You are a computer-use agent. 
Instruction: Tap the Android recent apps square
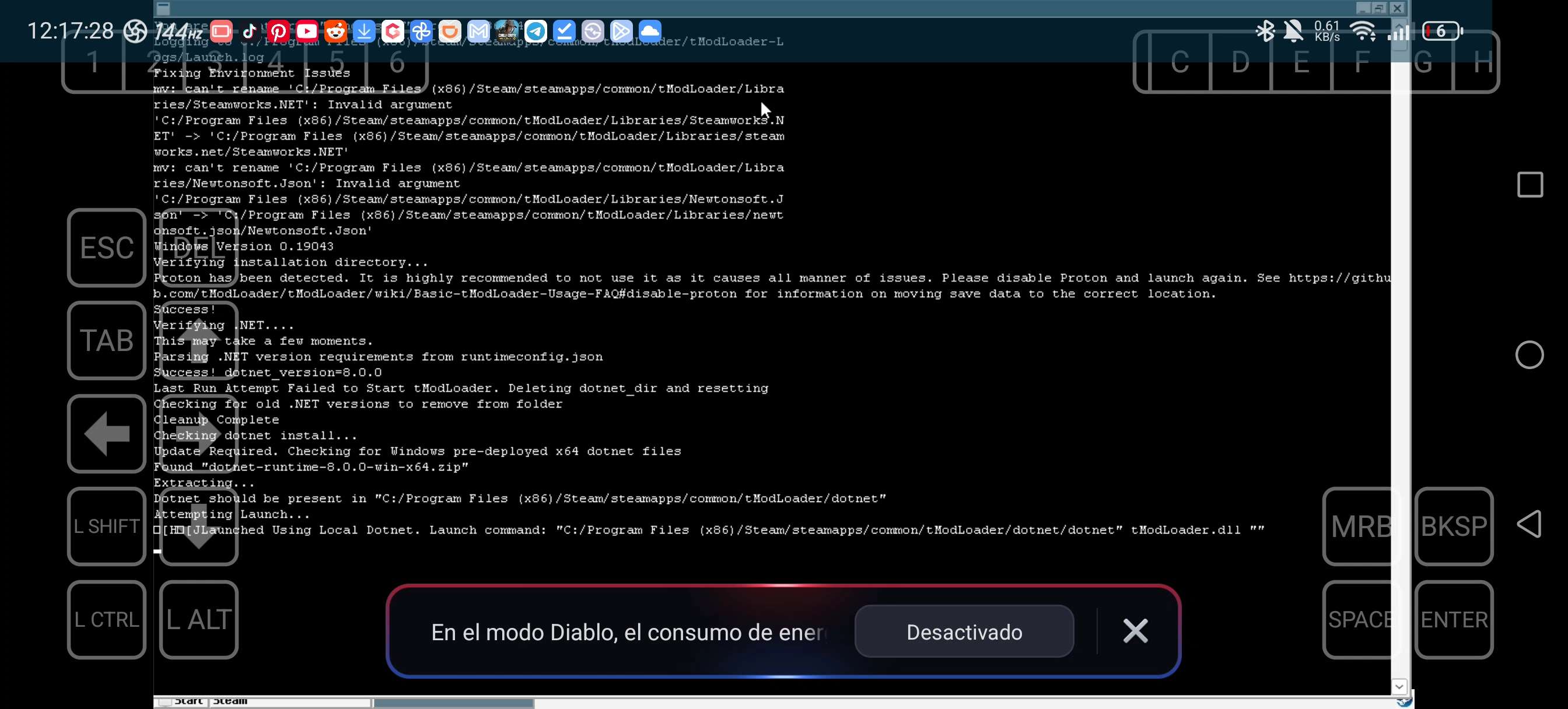(x=1529, y=184)
